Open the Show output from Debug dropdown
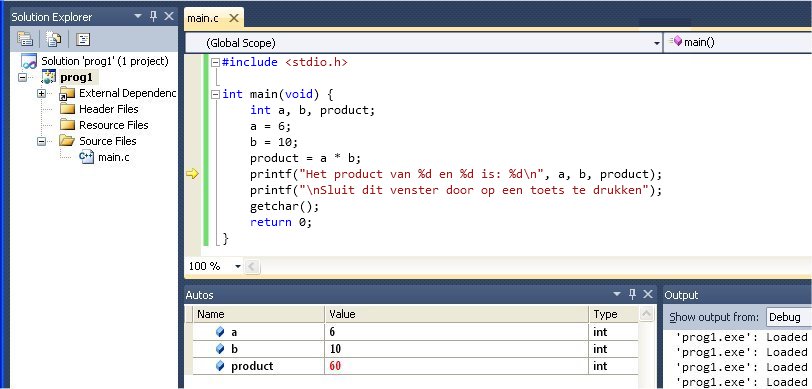 (789, 317)
